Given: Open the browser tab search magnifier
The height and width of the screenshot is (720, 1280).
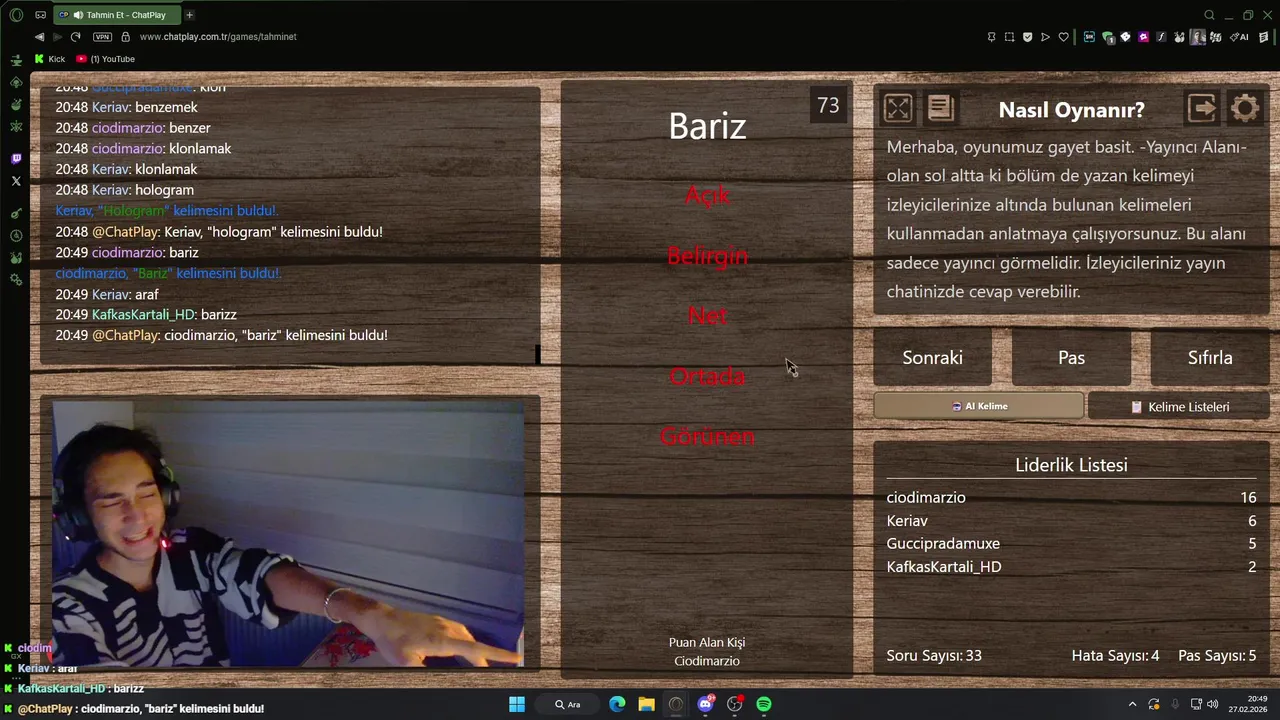Looking at the screenshot, I should coord(1209,15).
